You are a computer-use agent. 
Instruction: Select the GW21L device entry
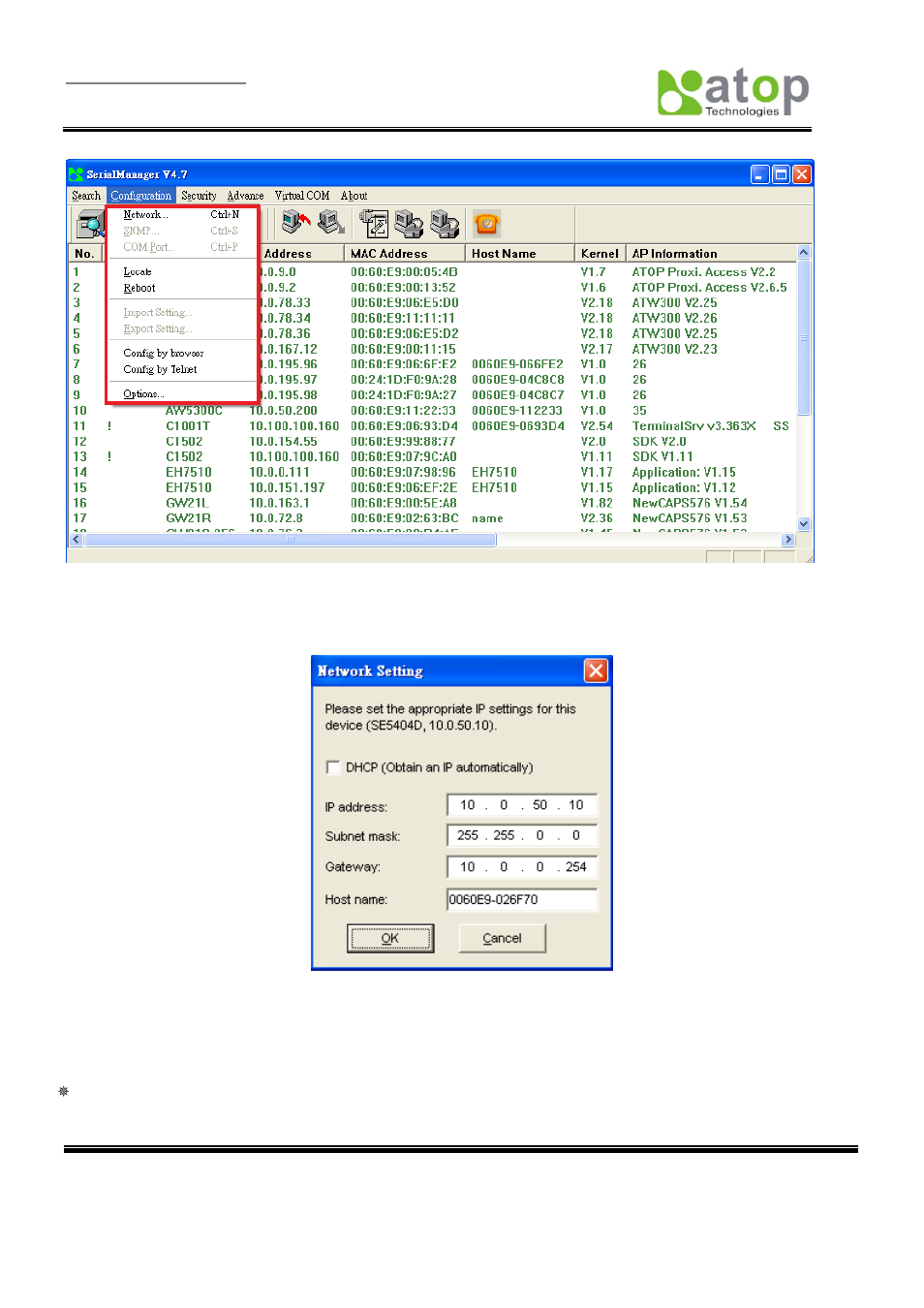(187, 504)
